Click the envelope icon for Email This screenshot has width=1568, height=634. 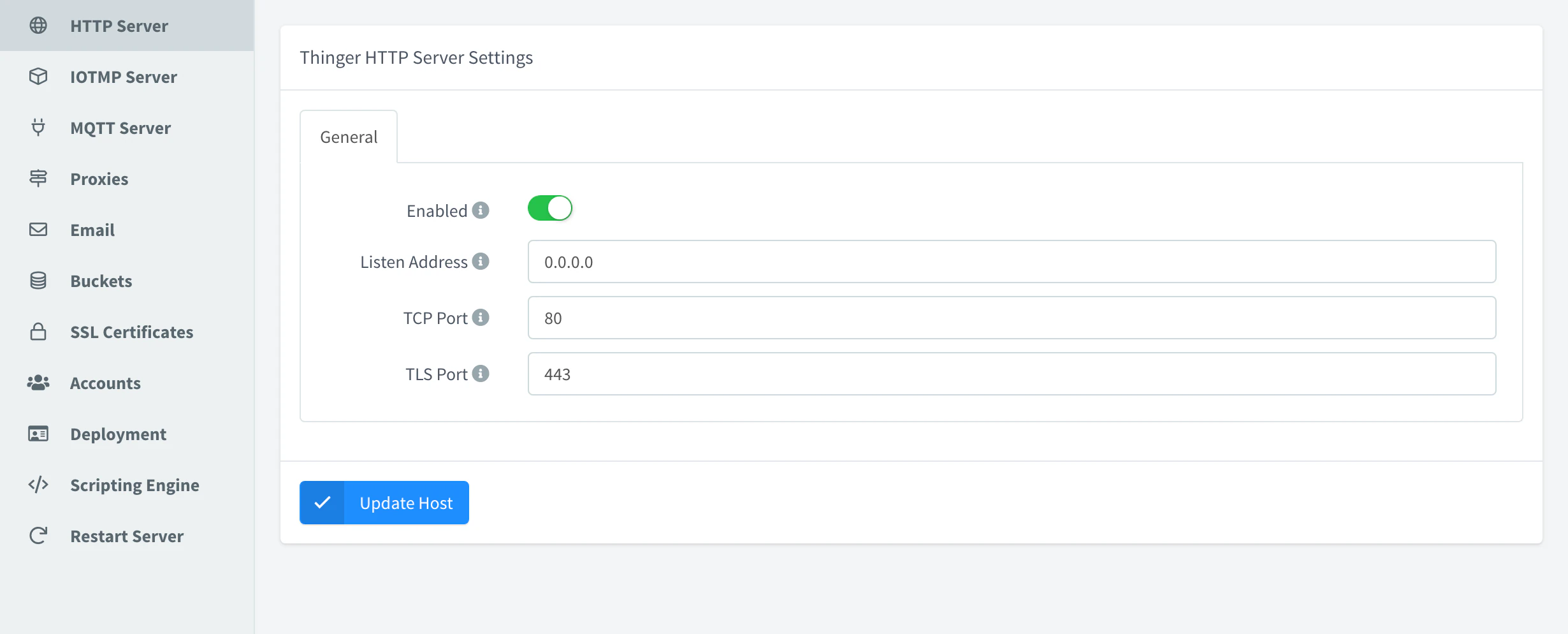[38, 230]
